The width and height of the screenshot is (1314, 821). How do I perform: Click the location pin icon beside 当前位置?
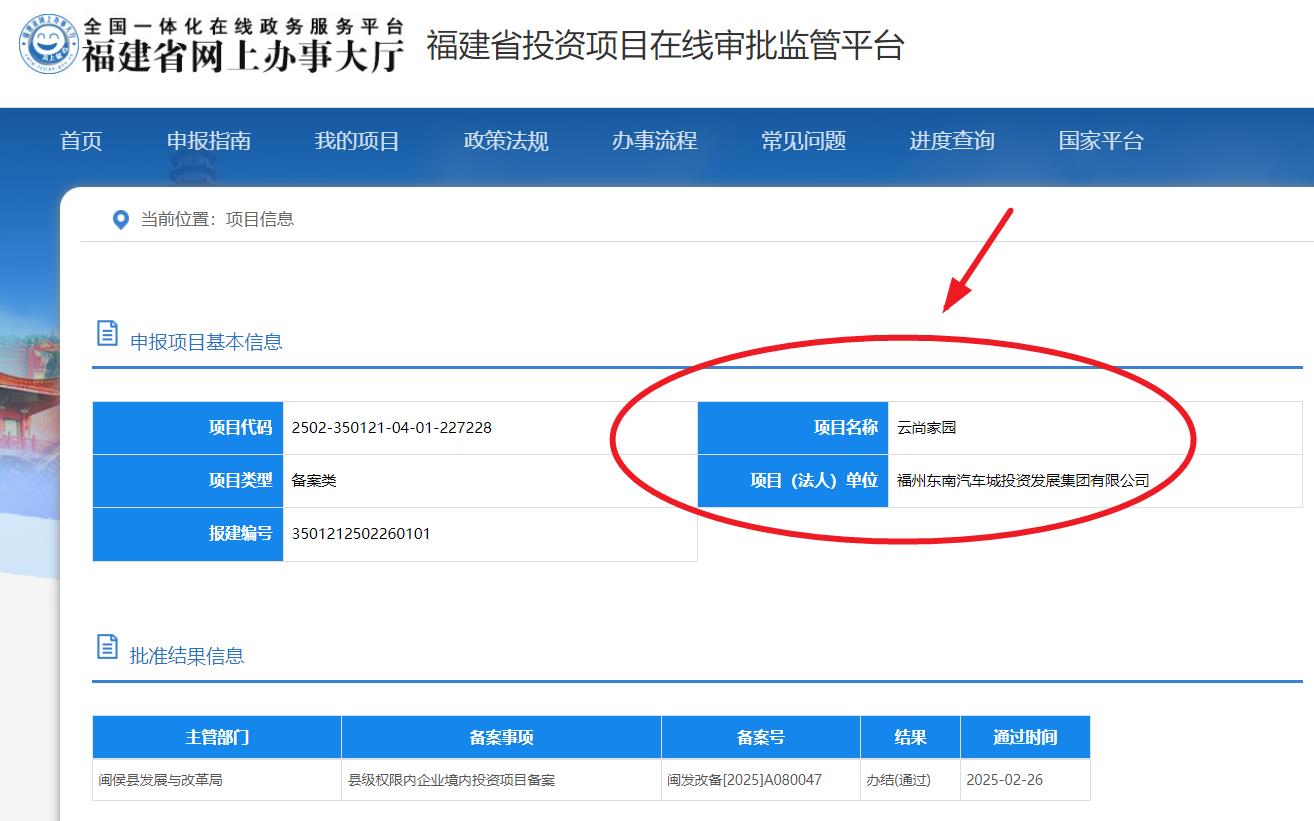(121, 220)
